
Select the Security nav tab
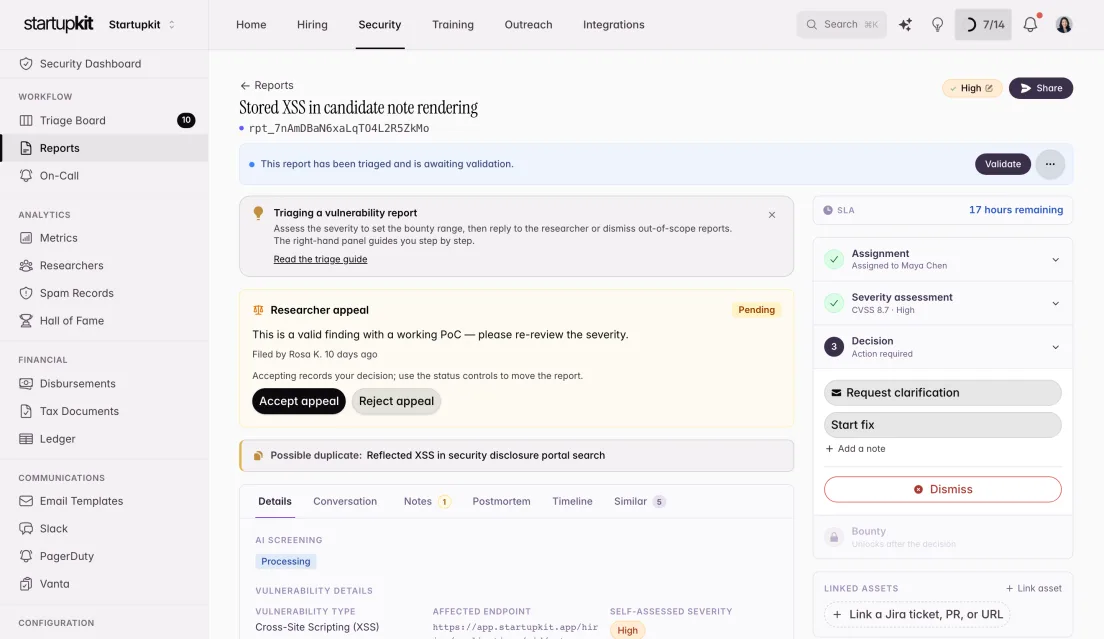tap(380, 25)
